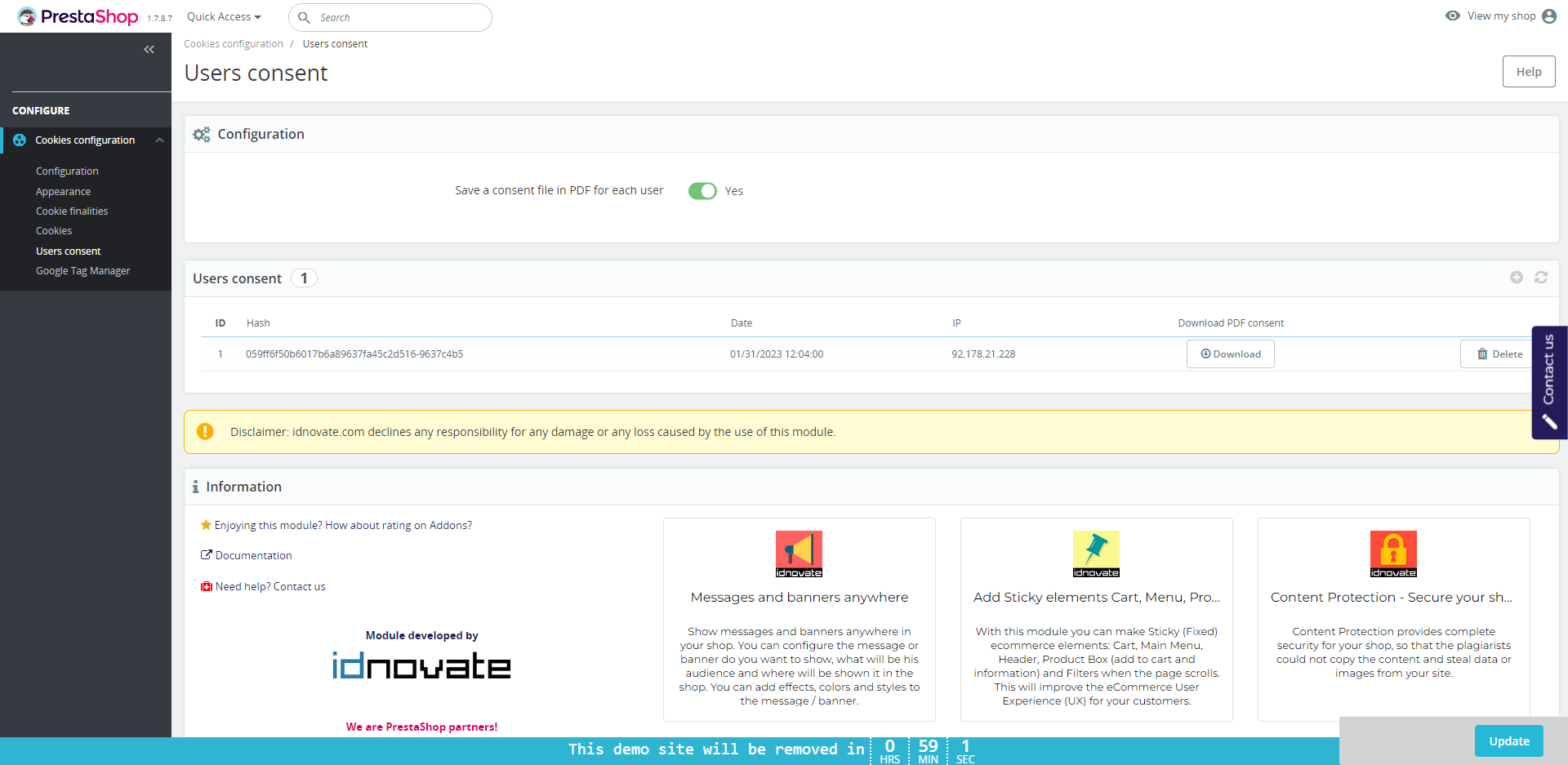Image resolution: width=1568 pixels, height=765 pixels.
Task: Refresh the Users consent list
Action: point(1541,278)
